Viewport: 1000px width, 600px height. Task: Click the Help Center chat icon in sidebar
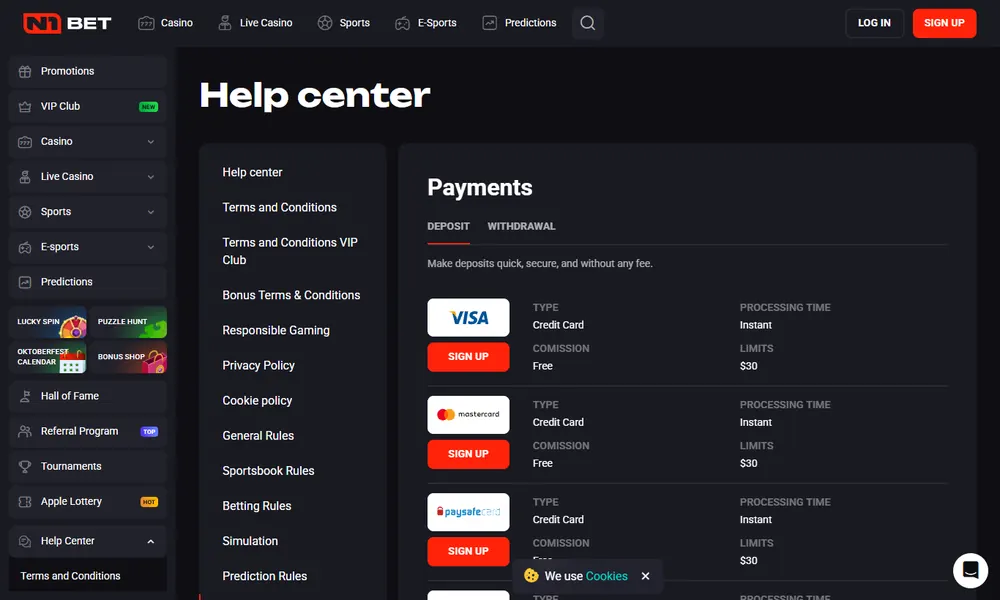25,541
